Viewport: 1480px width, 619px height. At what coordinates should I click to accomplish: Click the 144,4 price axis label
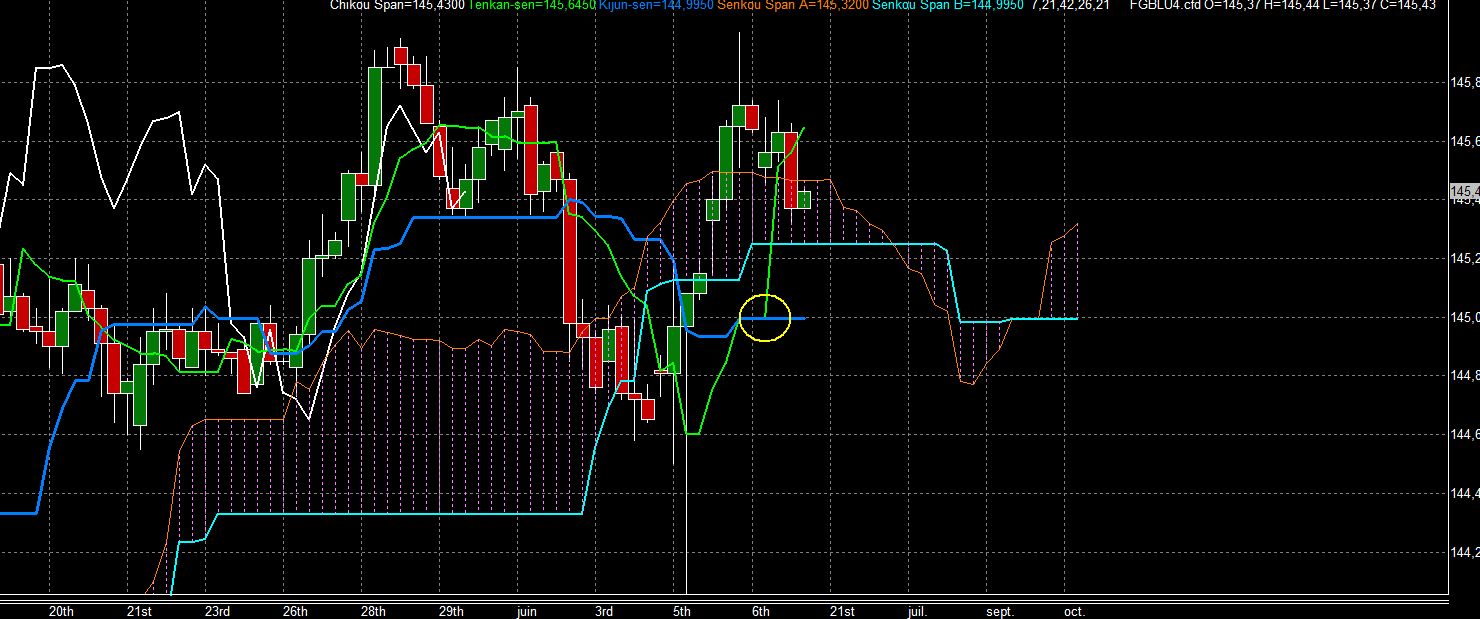pyautogui.click(x=1464, y=494)
